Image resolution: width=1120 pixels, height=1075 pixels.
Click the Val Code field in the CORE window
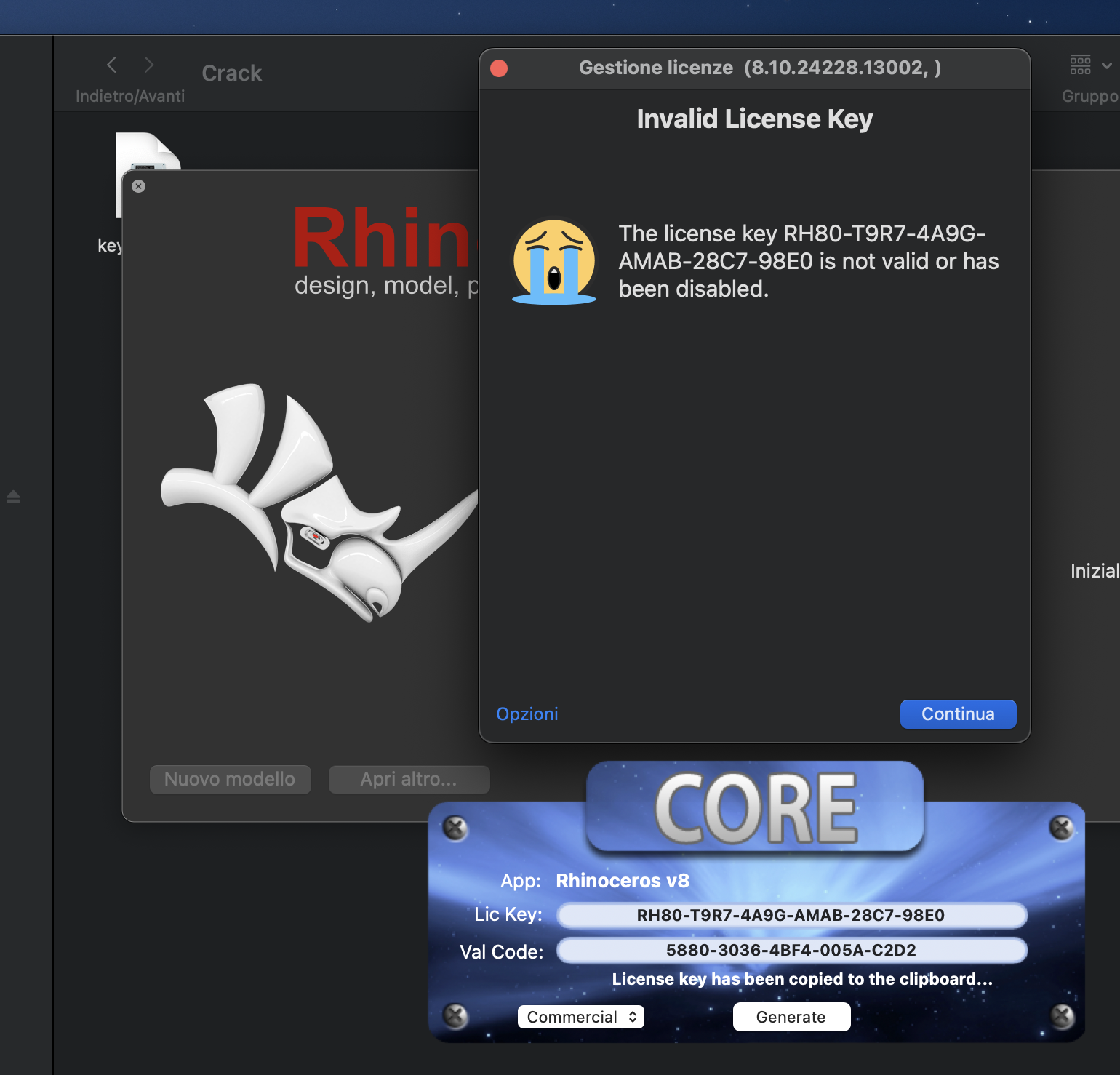pyautogui.click(x=791, y=950)
